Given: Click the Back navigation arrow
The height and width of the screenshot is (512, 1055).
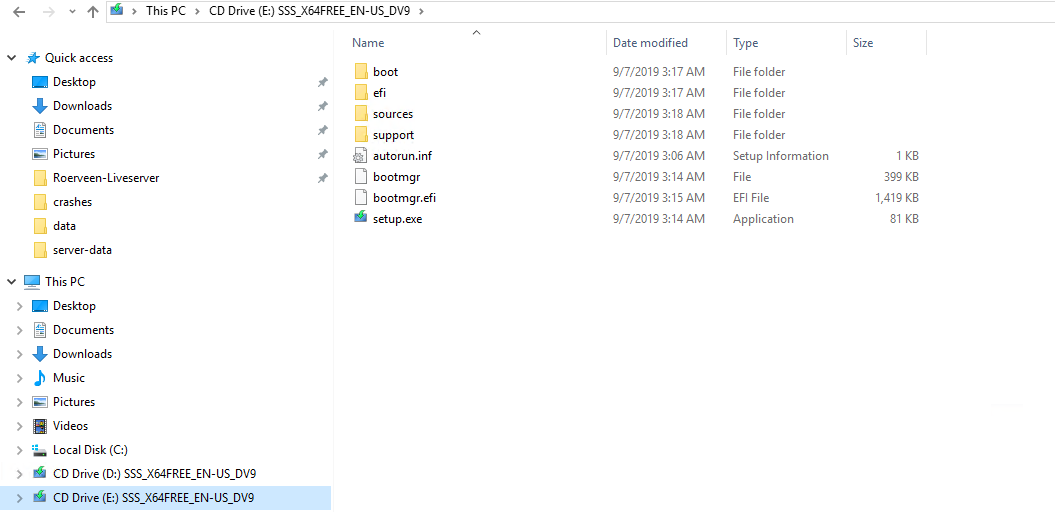Looking at the screenshot, I should (x=19, y=12).
